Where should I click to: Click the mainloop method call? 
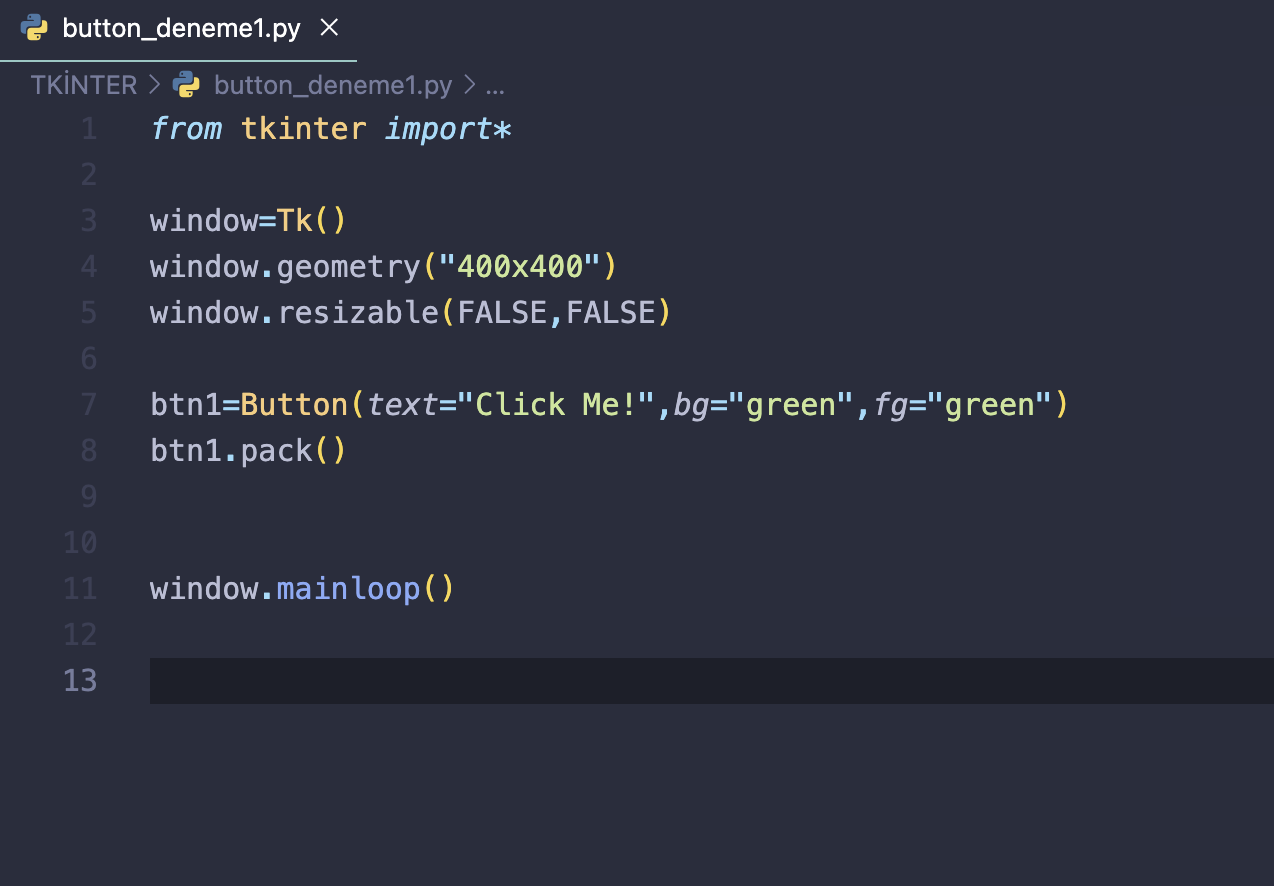coord(348,589)
